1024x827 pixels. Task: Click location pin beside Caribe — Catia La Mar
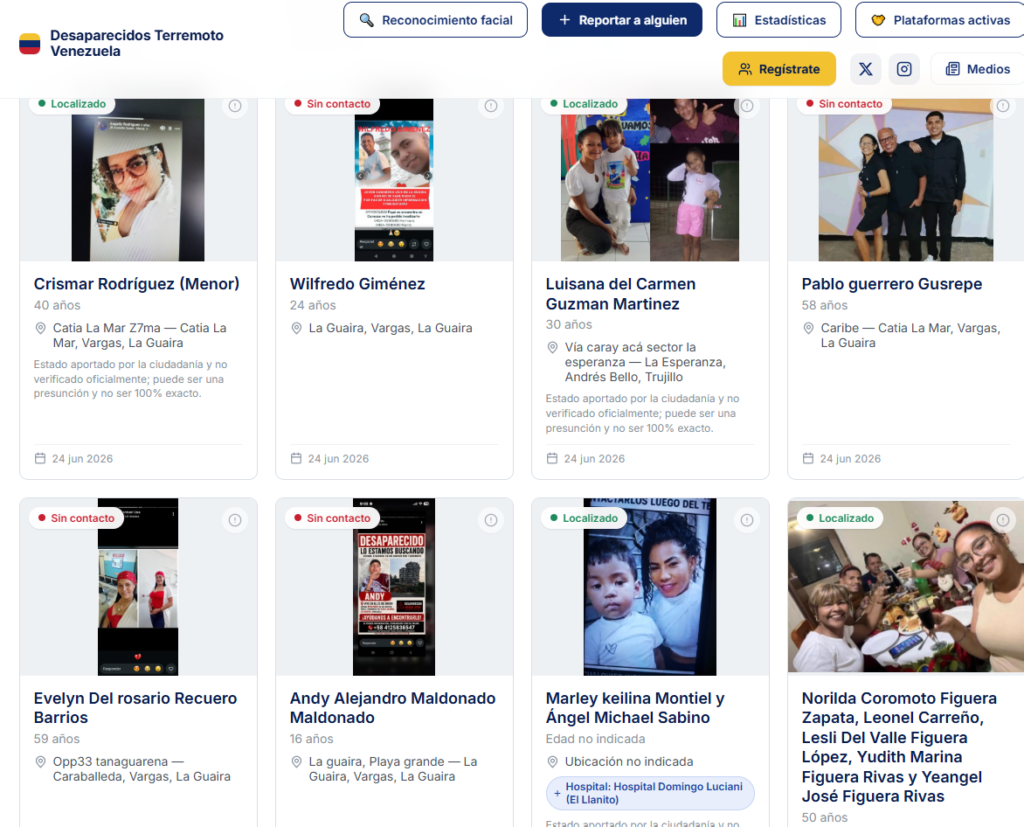tap(808, 328)
